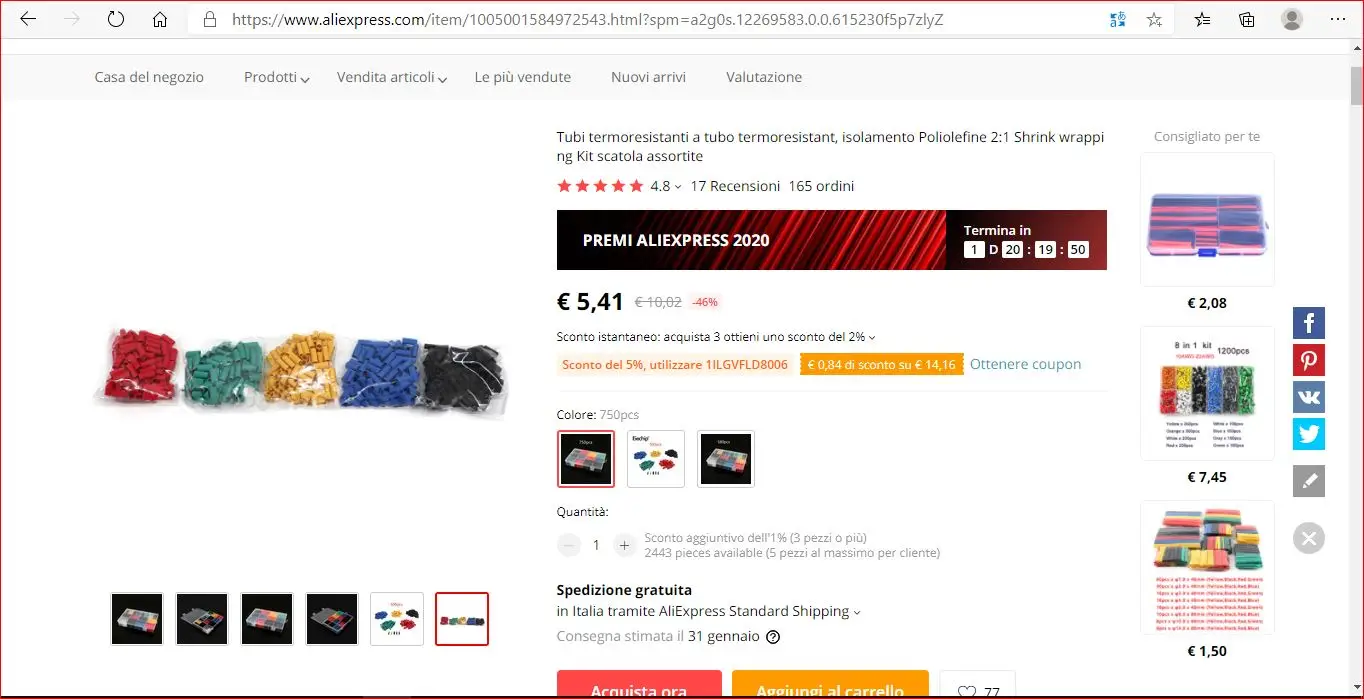Screen dimensions: 1364x699
Task: Click the help icon next to delivery date
Action: (x=773, y=637)
